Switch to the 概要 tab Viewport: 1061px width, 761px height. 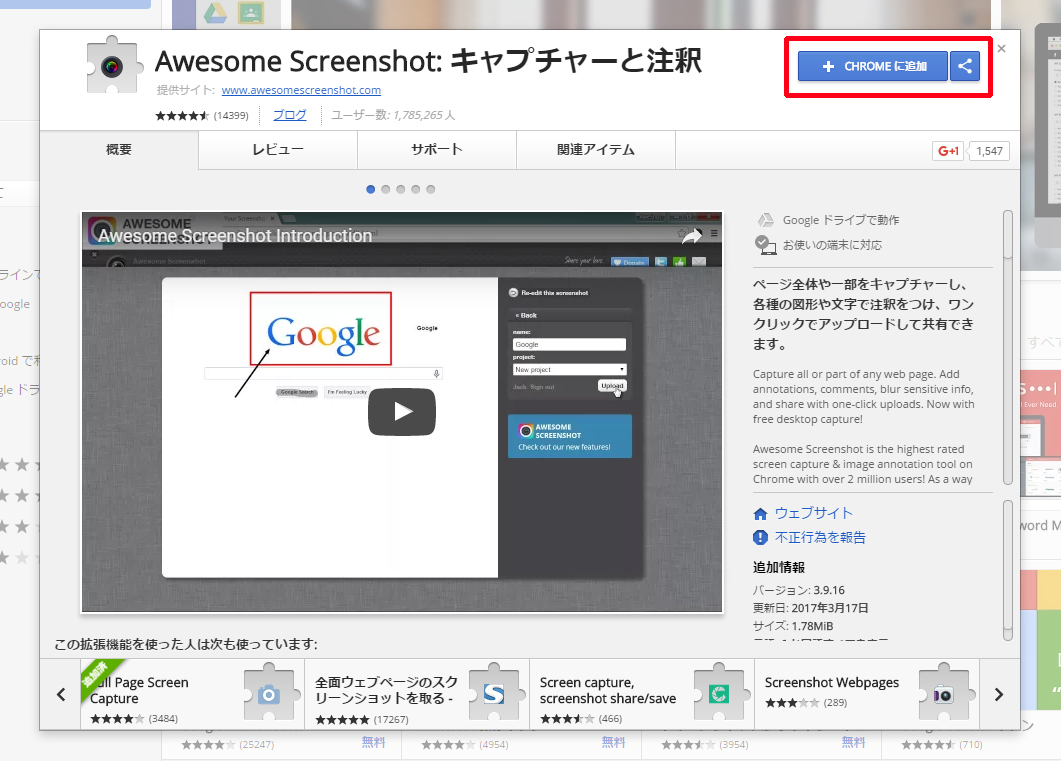(x=119, y=149)
